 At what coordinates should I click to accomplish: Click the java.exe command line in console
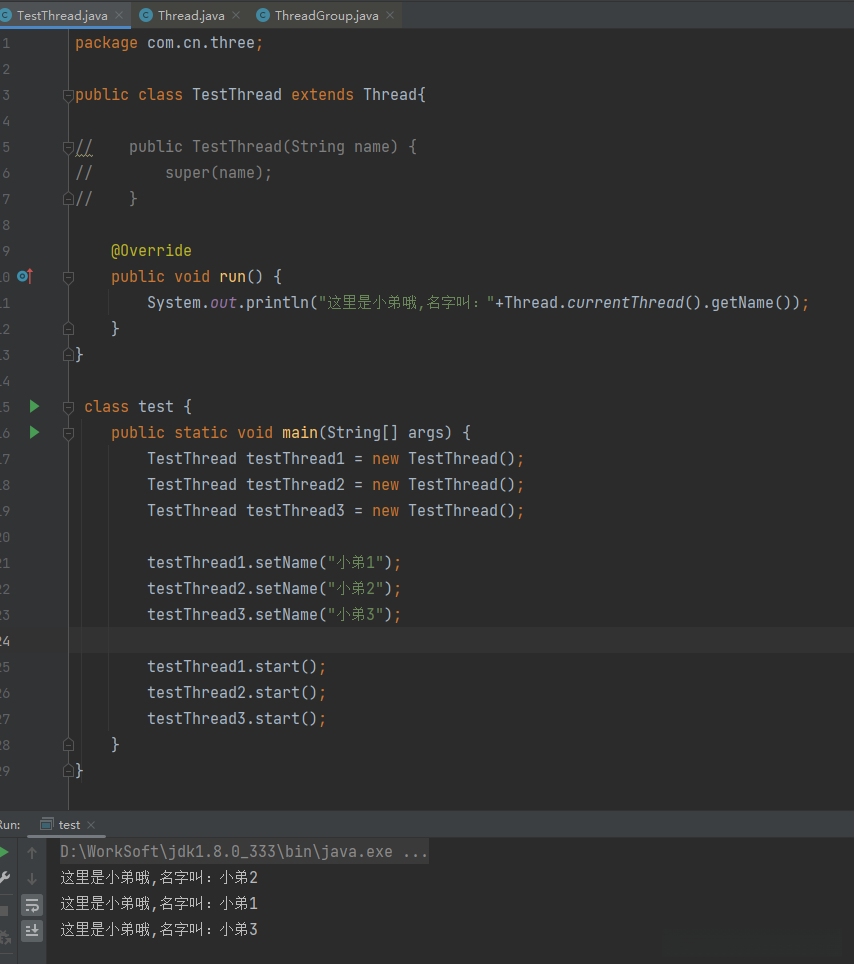(244, 851)
